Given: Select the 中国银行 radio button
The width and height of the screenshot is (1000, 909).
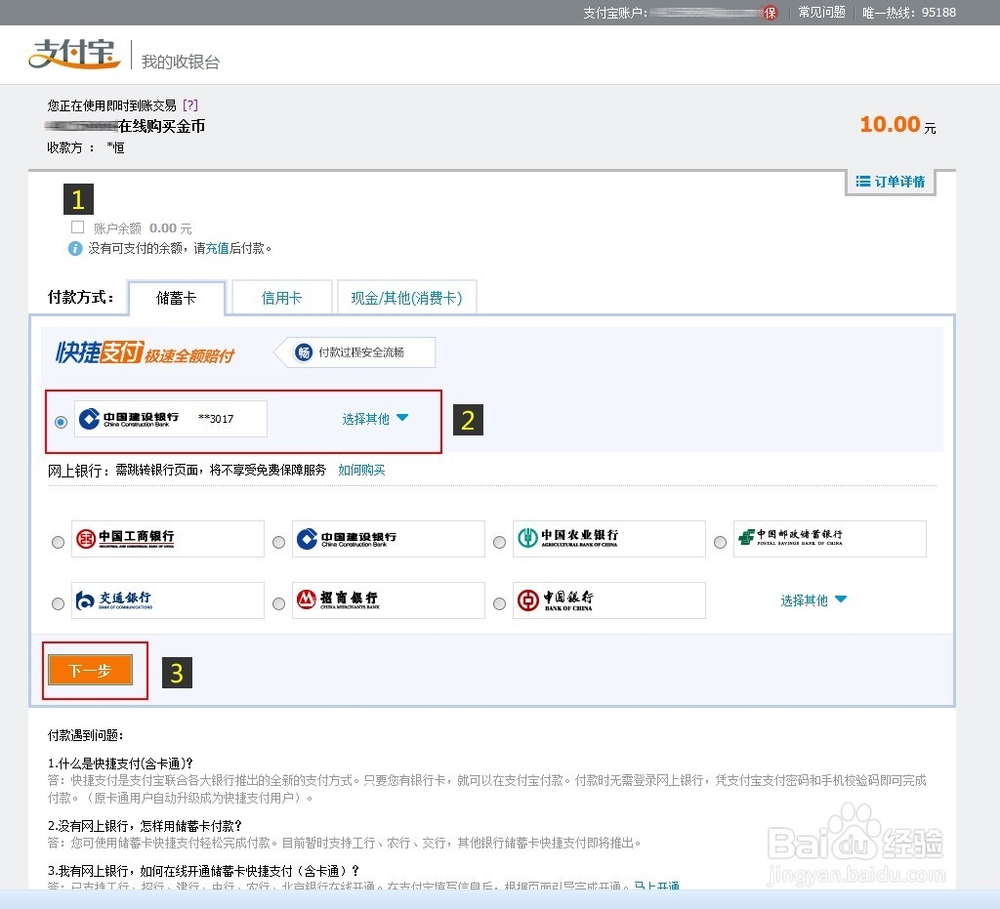Looking at the screenshot, I should coord(499,603).
